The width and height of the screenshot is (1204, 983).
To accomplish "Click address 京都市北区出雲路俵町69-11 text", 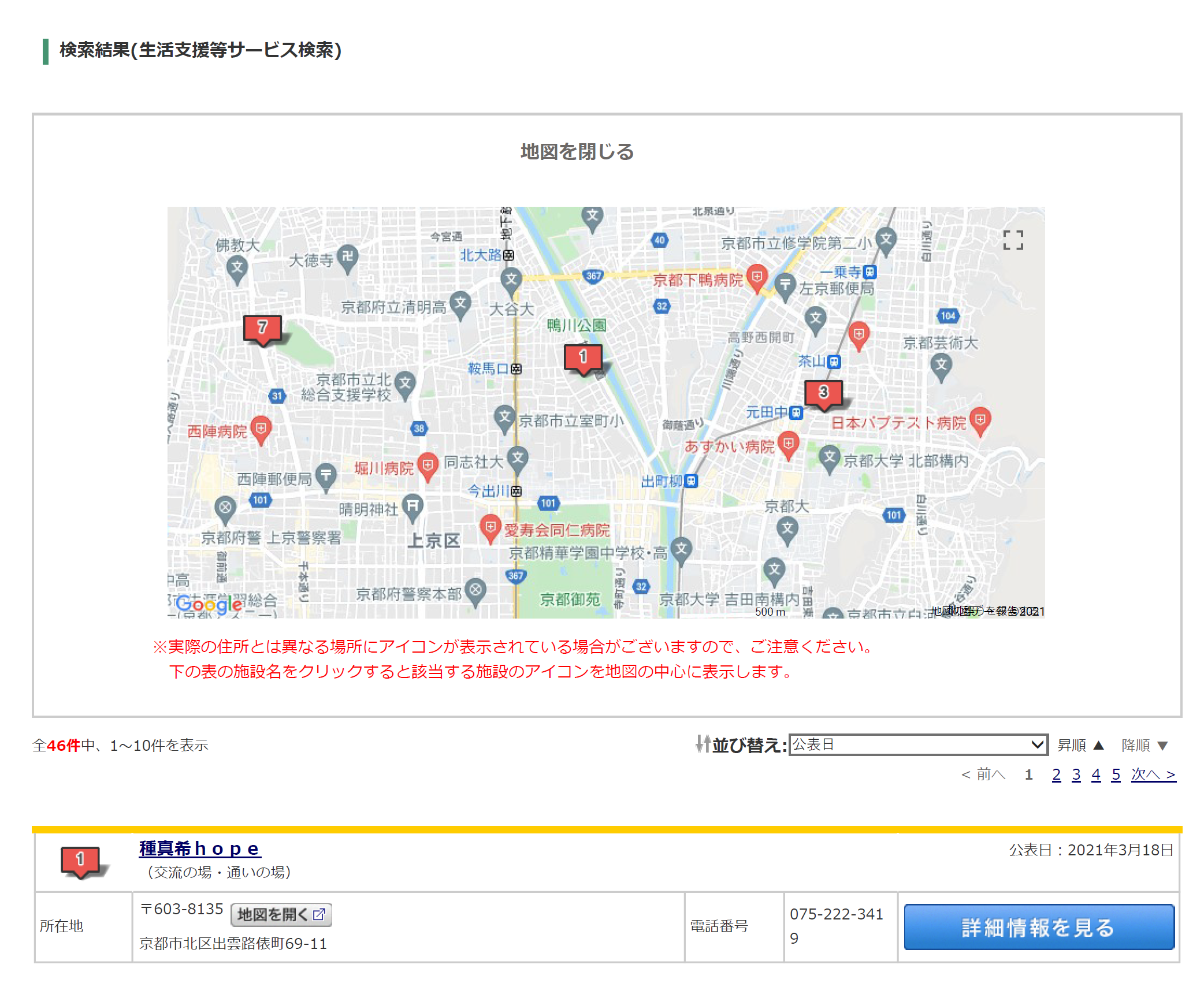I will tap(233, 944).
